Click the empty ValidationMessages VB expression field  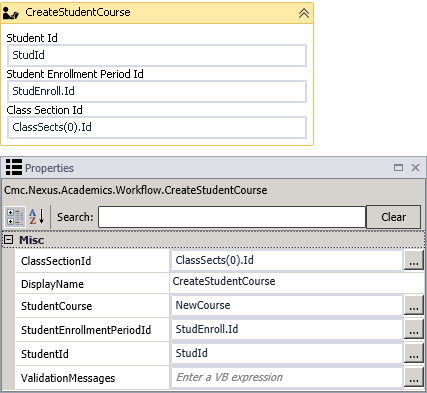pos(287,377)
